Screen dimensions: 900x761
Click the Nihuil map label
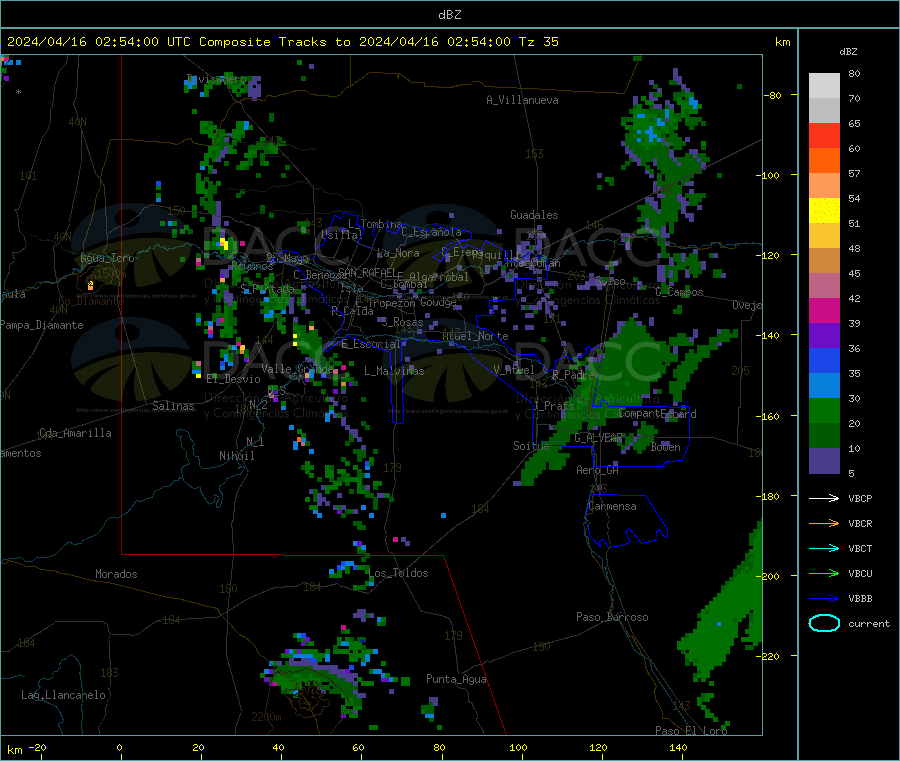(x=236, y=456)
